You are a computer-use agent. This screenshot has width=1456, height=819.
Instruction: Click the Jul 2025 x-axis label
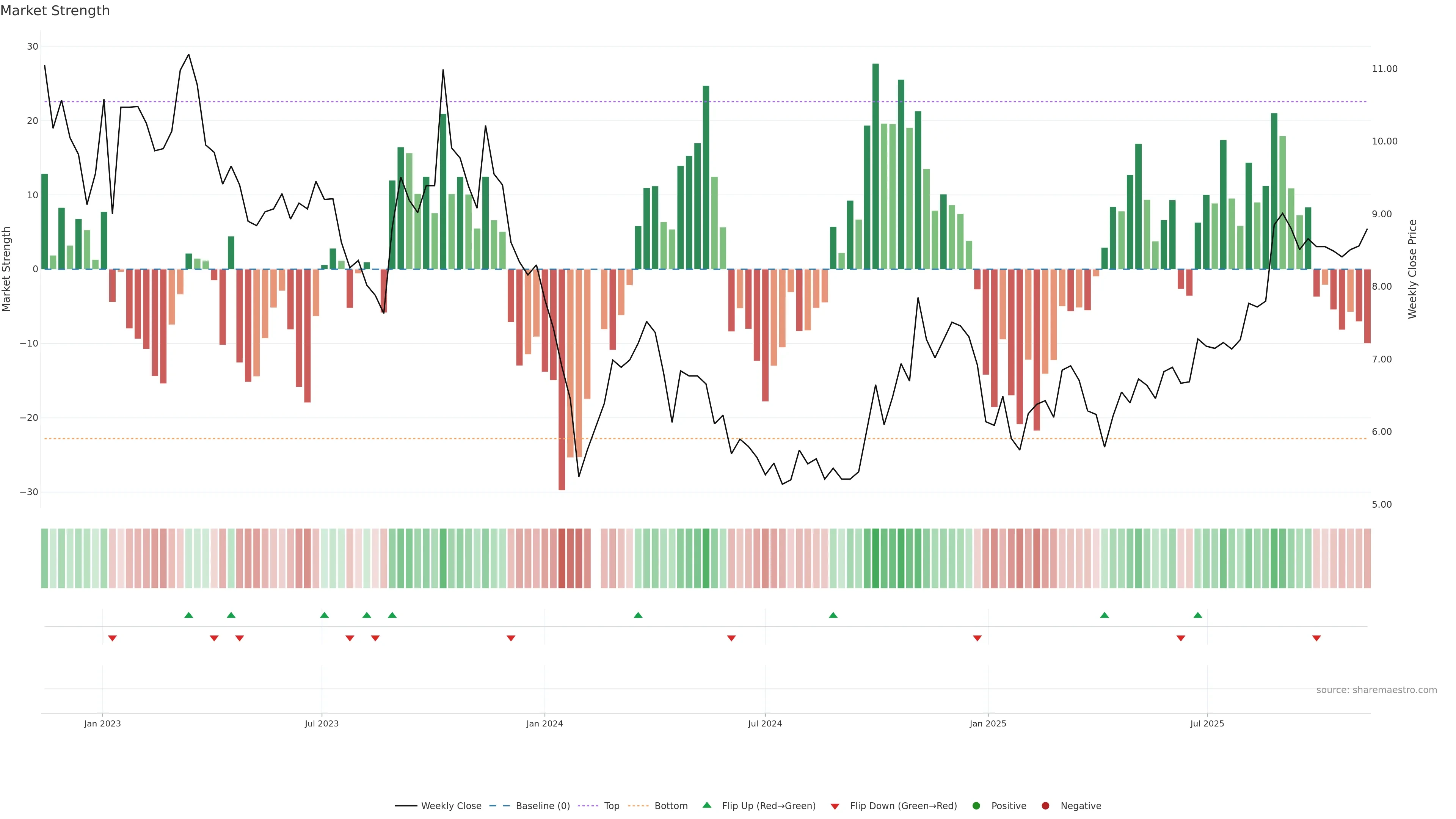tap(1207, 723)
